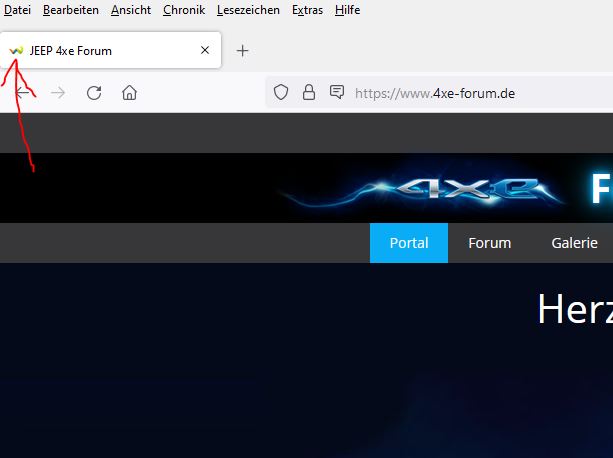The image size is (613, 458).
Task: Click the forward navigation arrow
Action: coord(58,93)
